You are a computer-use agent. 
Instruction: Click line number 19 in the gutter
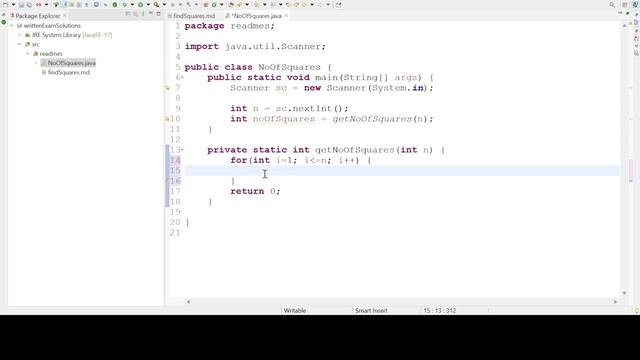[x=175, y=212]
